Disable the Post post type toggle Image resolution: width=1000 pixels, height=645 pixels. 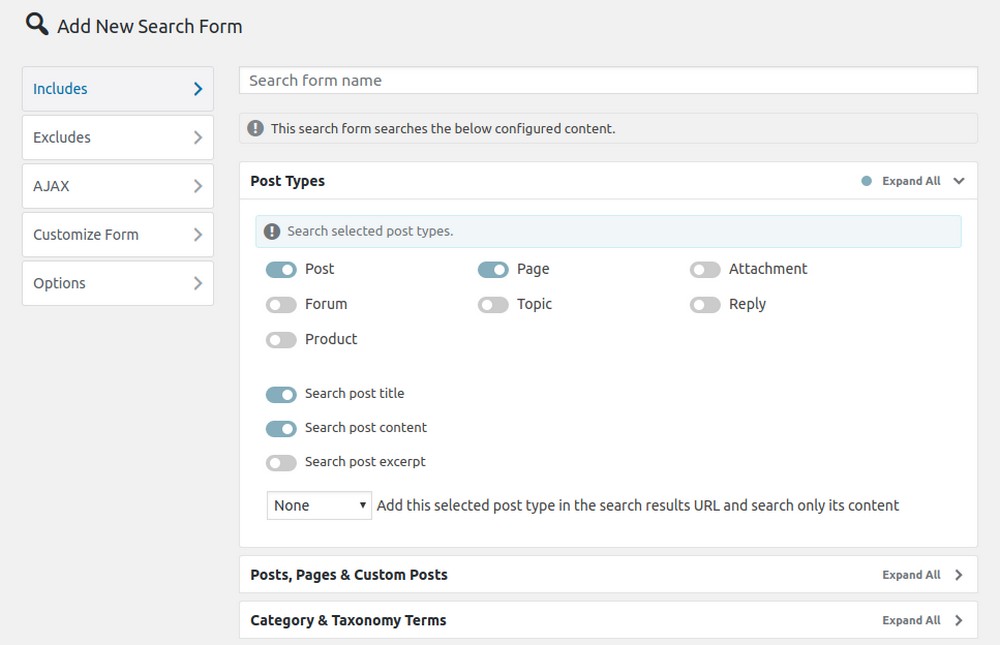coord(281,269)
